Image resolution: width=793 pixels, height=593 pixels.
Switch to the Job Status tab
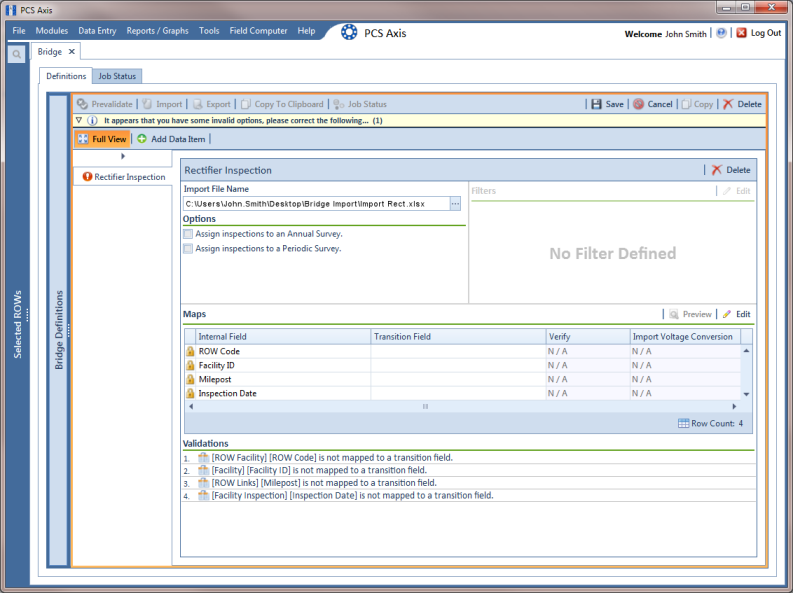(x=117, y=76)
